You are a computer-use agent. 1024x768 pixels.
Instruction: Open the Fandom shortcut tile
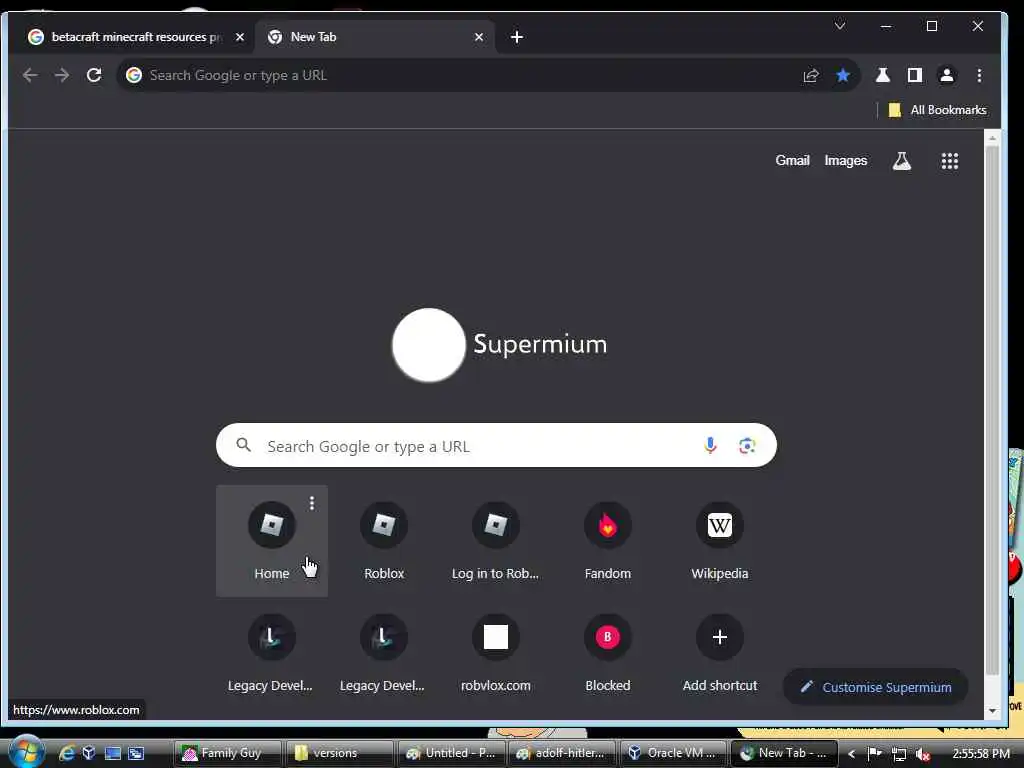click(607, 541)
